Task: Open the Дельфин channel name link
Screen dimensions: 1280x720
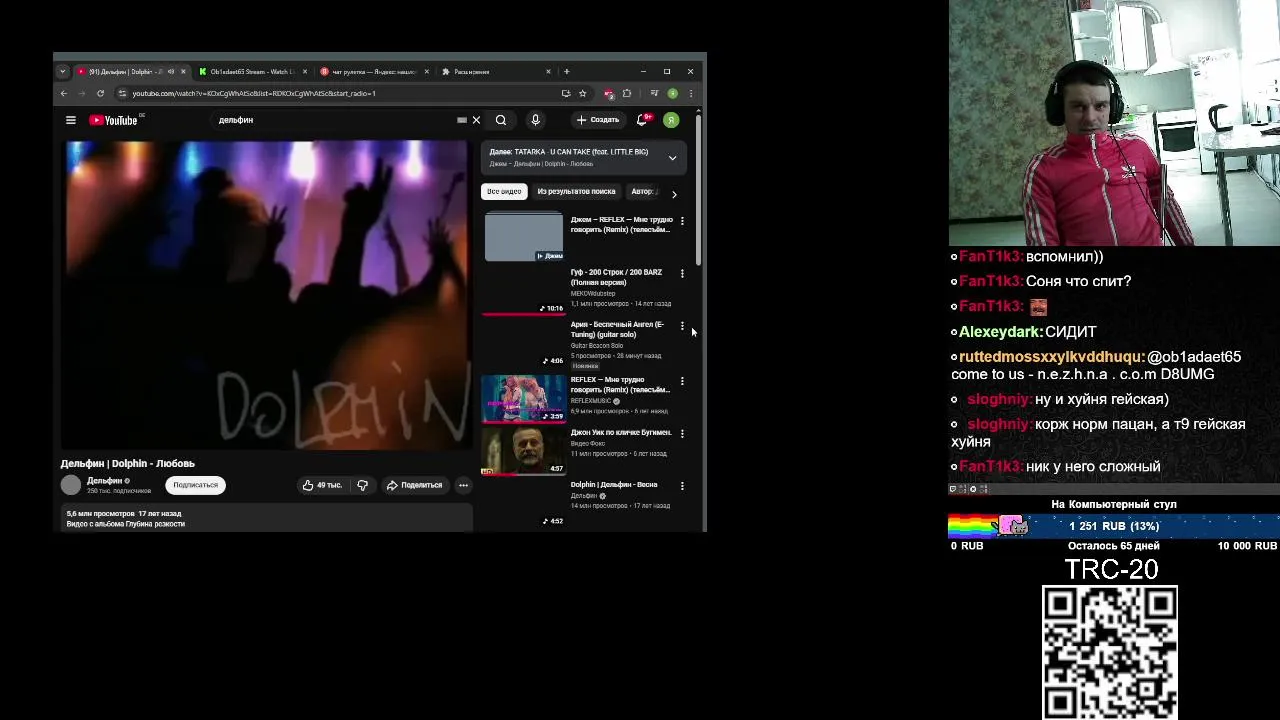Action: (104, 480)
